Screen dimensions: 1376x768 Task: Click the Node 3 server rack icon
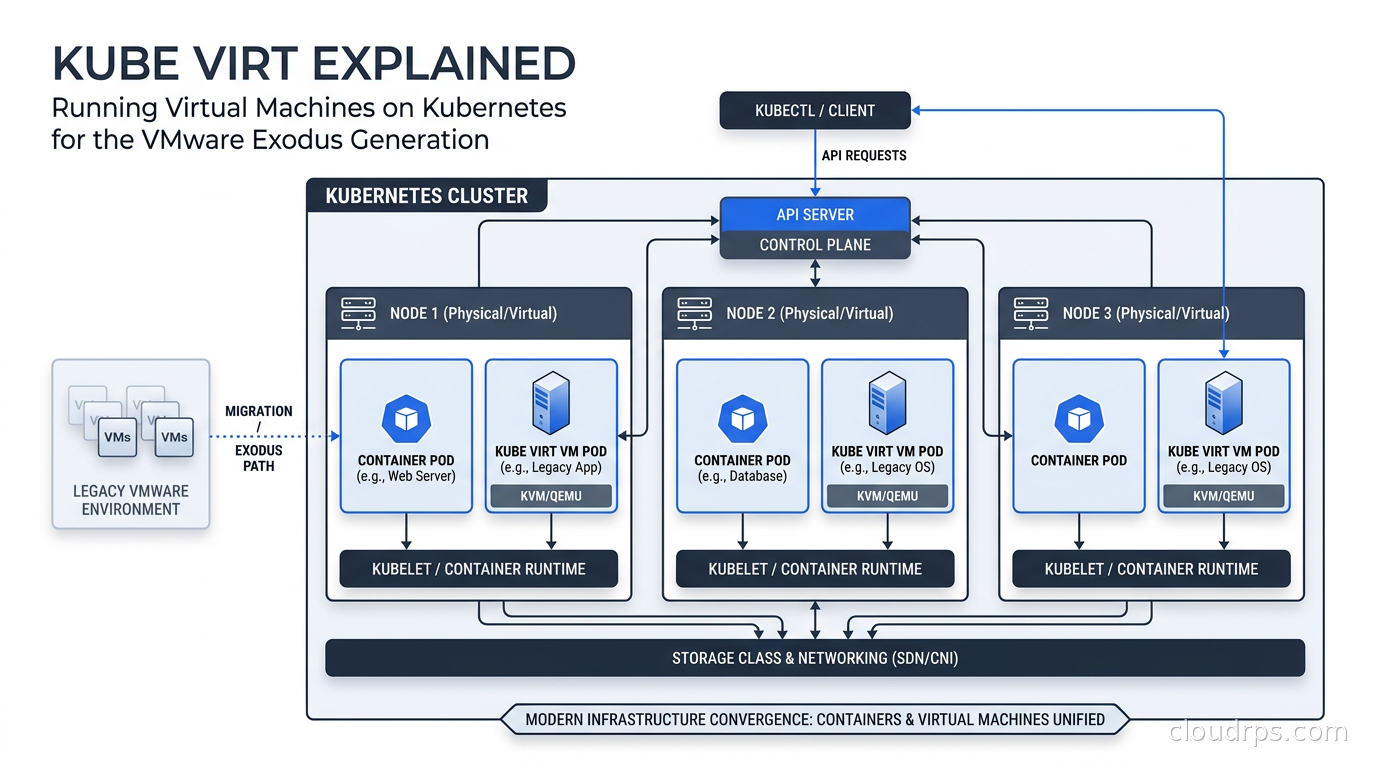[x=1031, y=313]
